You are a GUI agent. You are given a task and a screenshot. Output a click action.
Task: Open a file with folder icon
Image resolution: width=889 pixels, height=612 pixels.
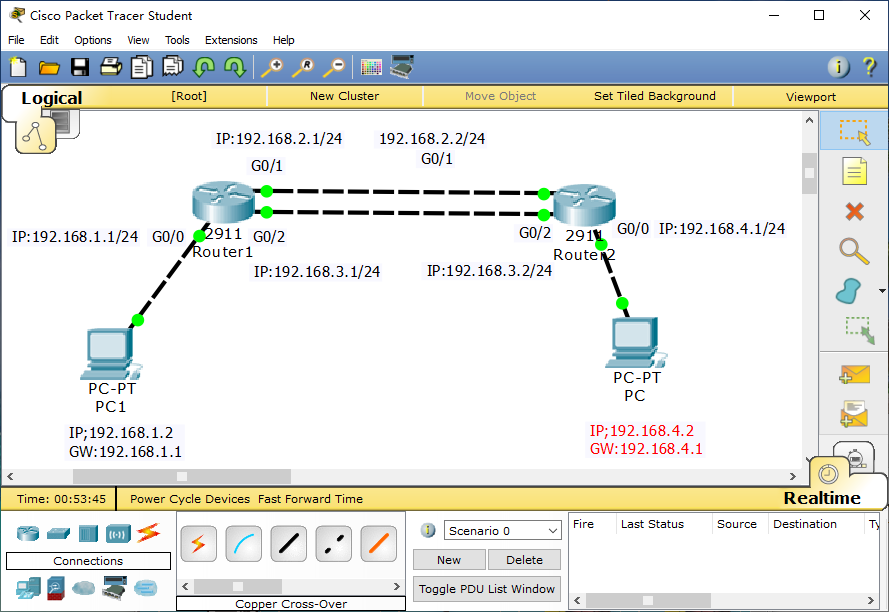(x=49, y=67)
